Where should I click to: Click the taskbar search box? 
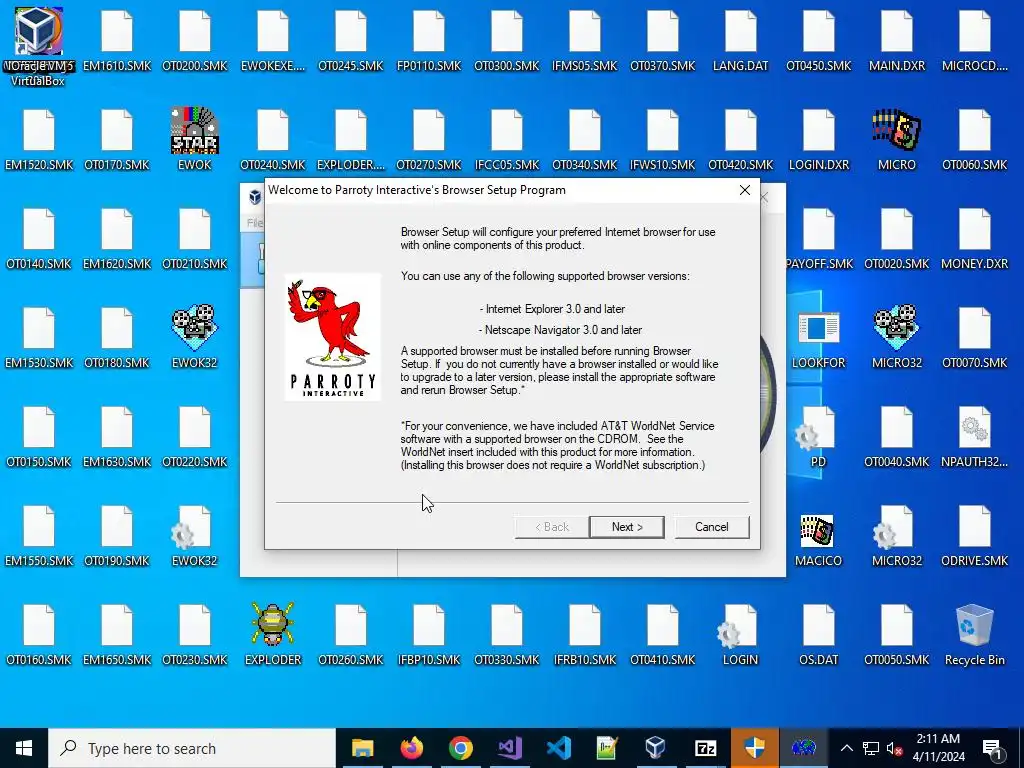191,748
